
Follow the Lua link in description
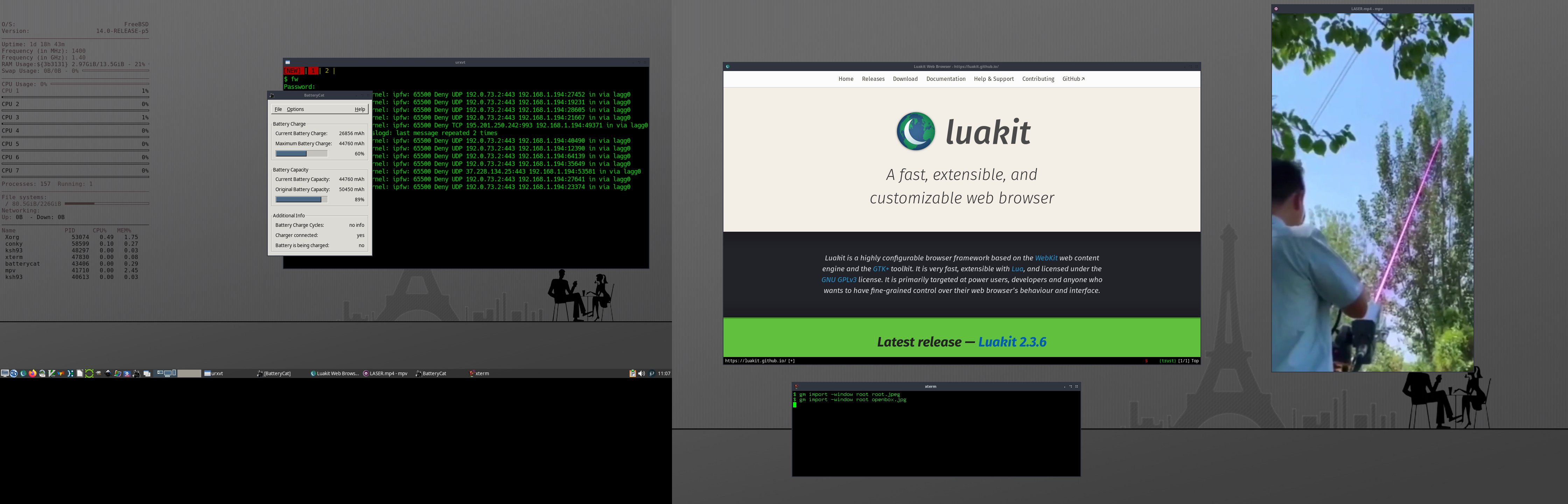1017,269
